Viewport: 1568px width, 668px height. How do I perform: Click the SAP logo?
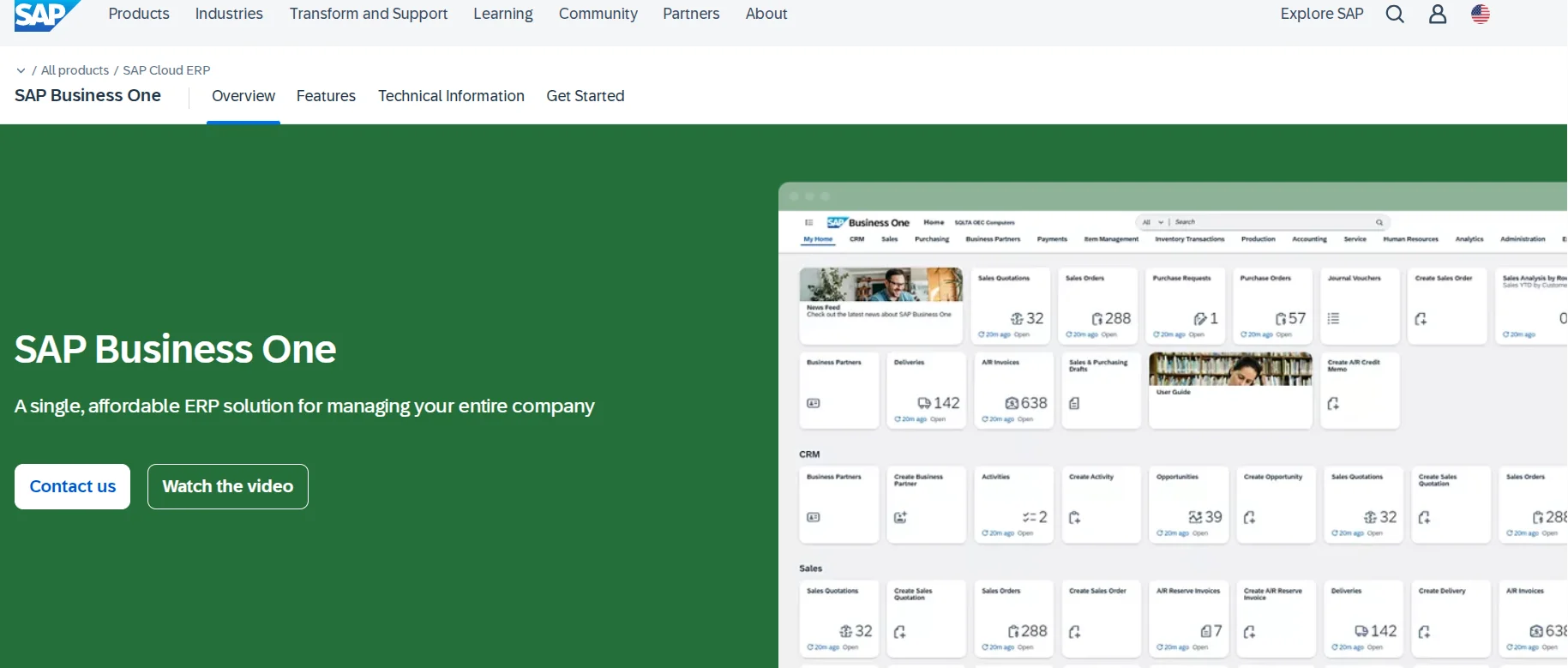[x=45, y=15]
